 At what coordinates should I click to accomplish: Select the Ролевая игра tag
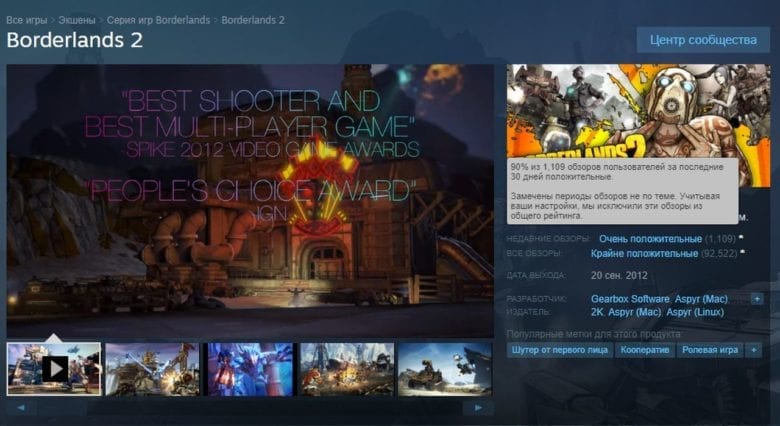(710, 350)
